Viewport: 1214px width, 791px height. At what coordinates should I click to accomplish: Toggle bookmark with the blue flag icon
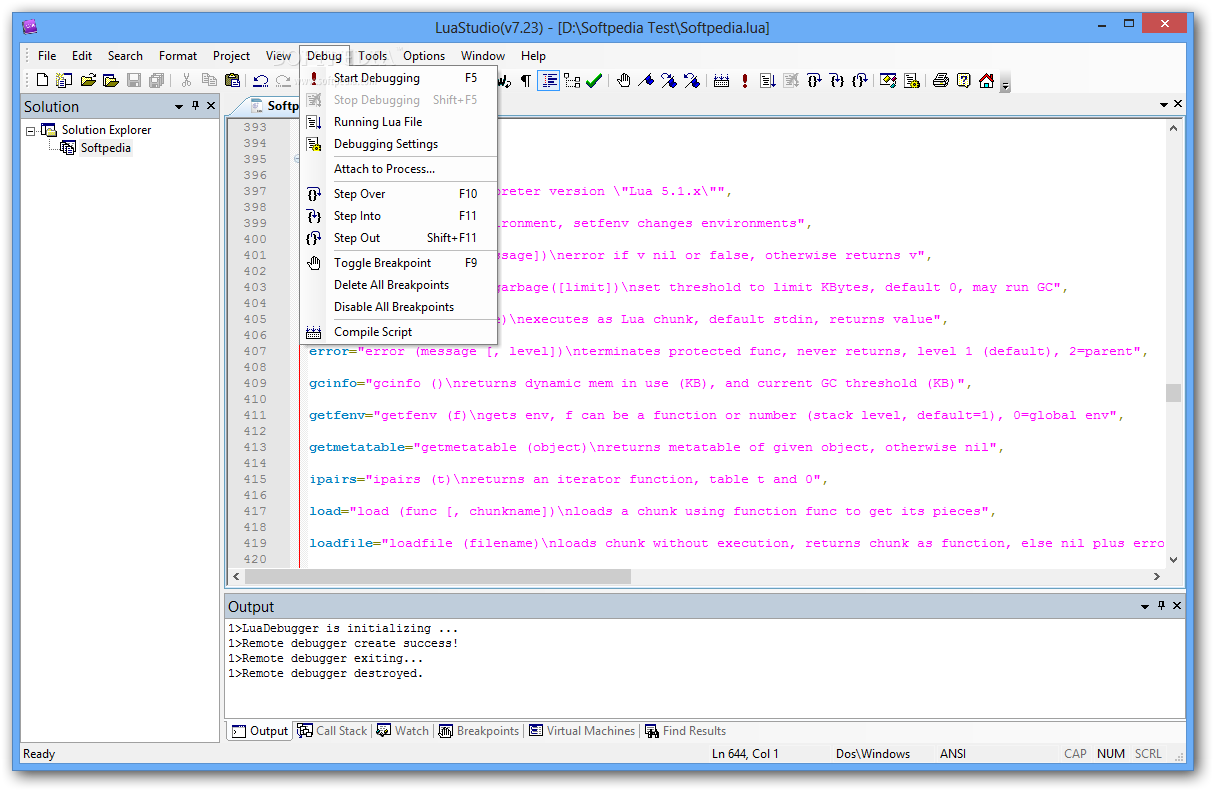coord(646,80)
